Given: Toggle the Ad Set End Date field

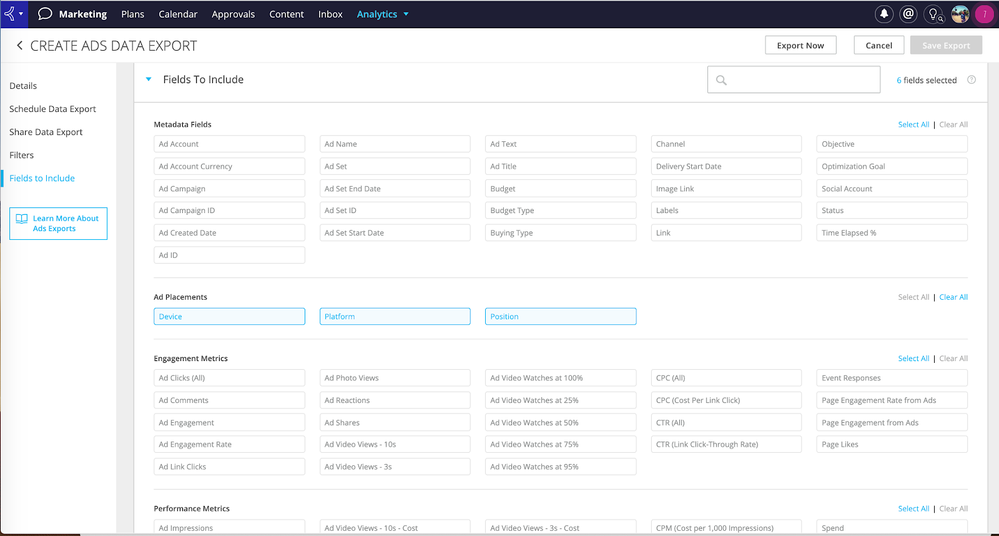Looking at the screenshot, I should click(395, 189).
